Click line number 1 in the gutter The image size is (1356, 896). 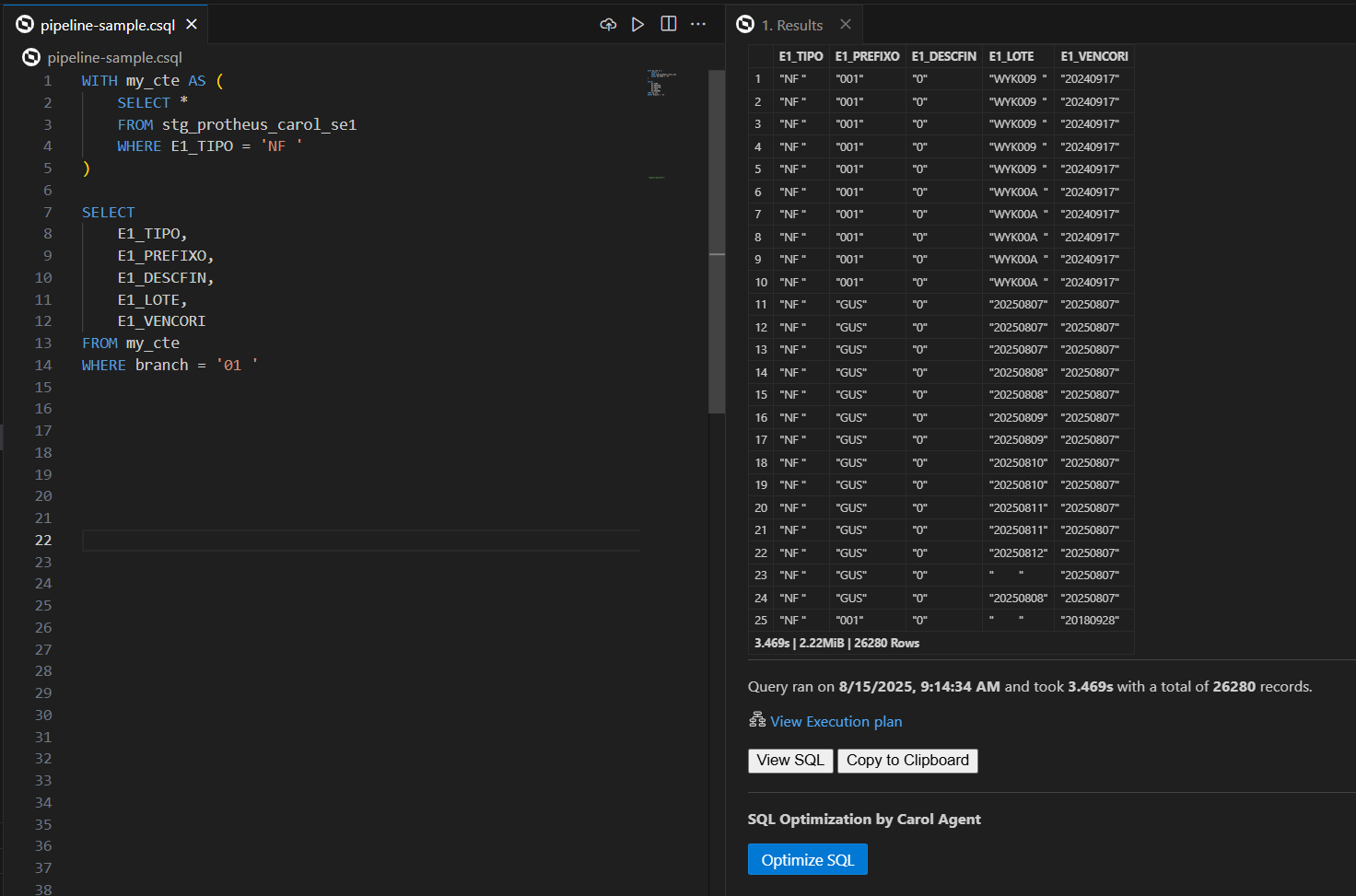(48, 81)
